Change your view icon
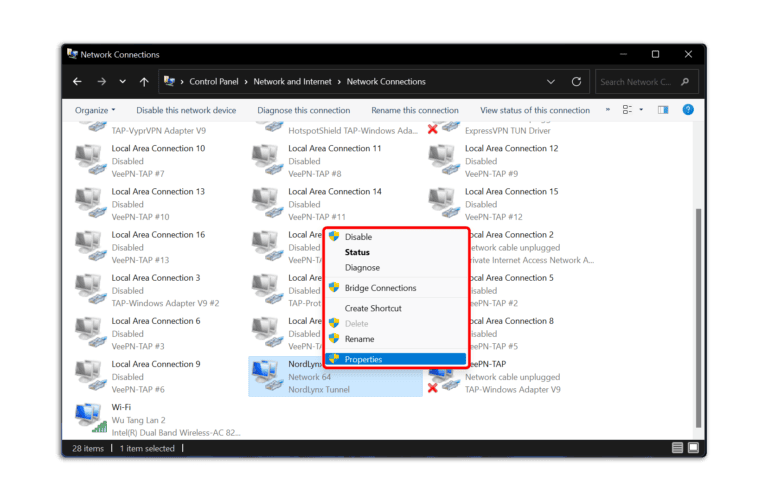 coord(627,110)
